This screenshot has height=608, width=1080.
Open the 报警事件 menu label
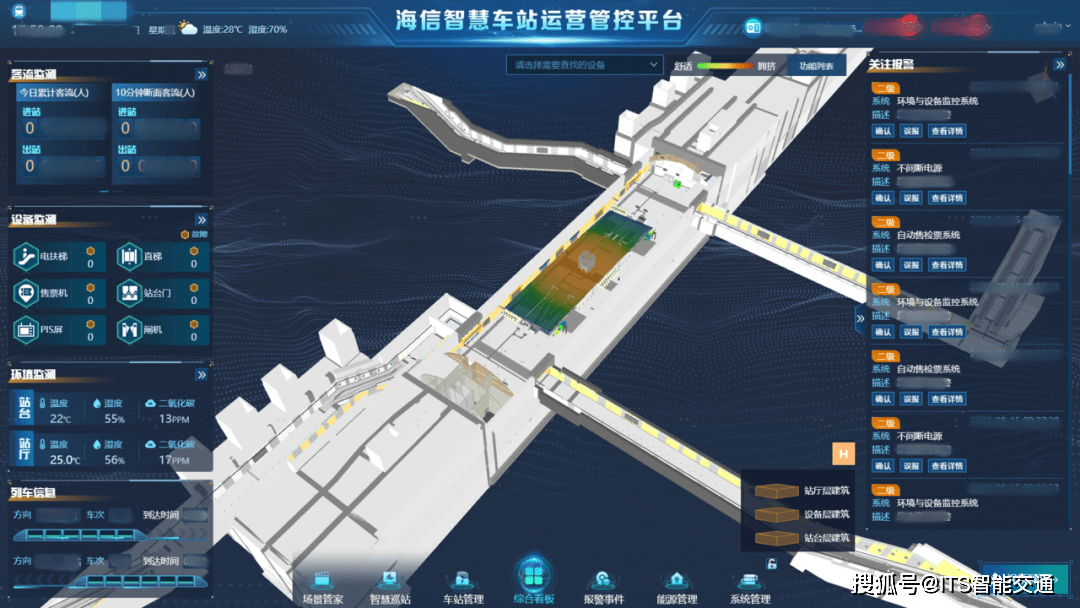tap(603, 599)
